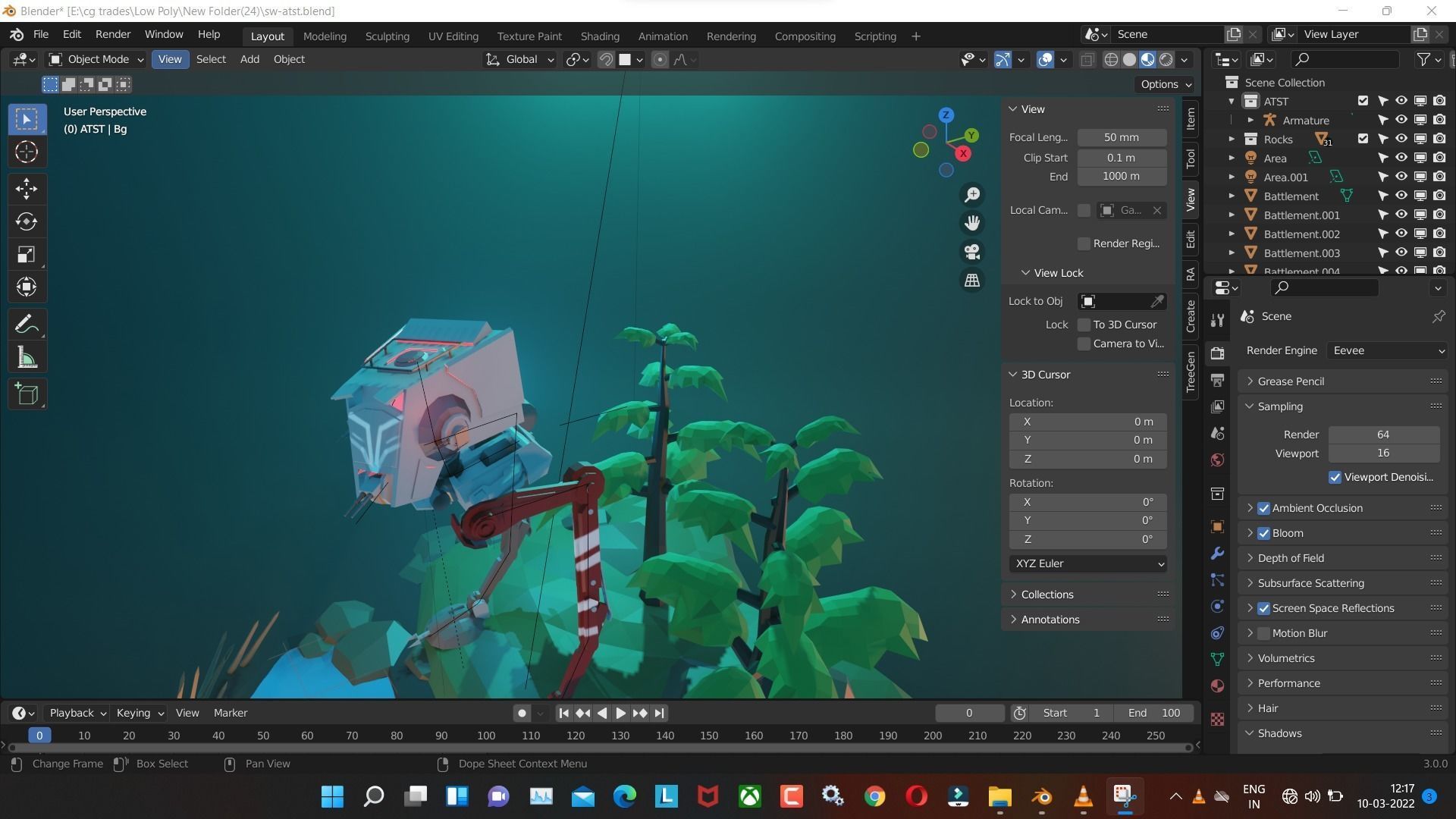Enable the Motion Blur checkbox
Image resolution: width=1456 pixels, height=819 pixels.
click(1263, 633)
